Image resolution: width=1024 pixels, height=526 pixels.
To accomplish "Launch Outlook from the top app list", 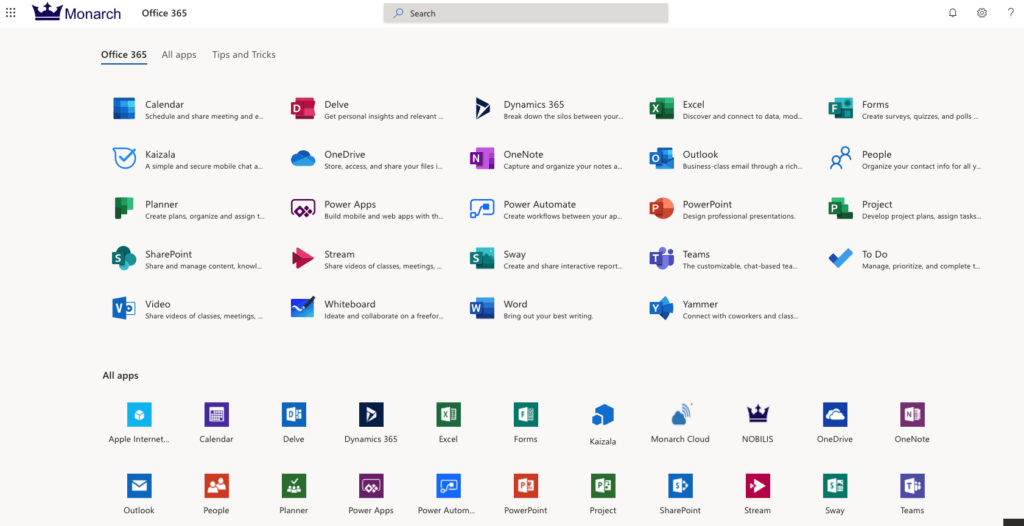I will click(726, 159).
